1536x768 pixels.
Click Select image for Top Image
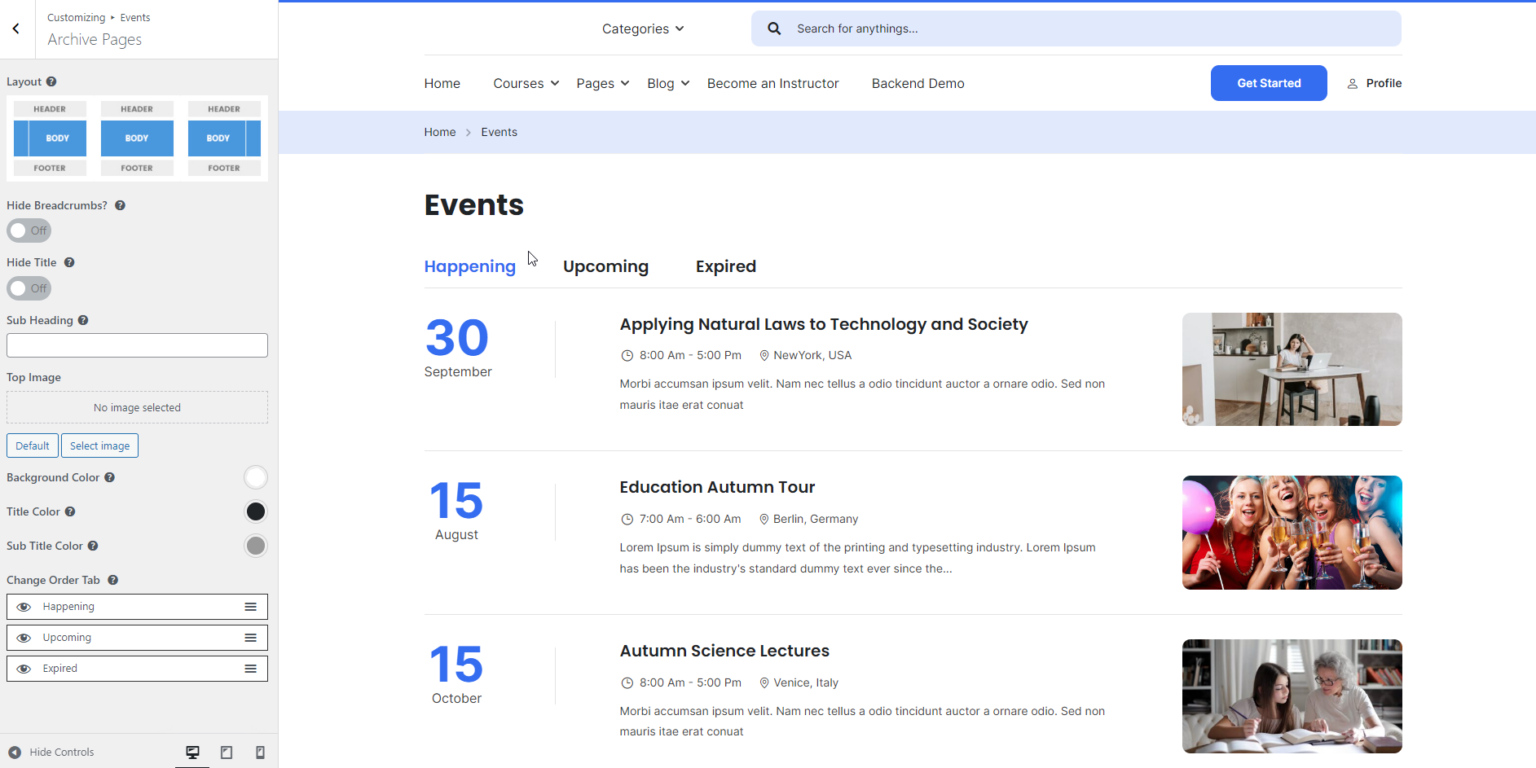[x=99, y=445]
